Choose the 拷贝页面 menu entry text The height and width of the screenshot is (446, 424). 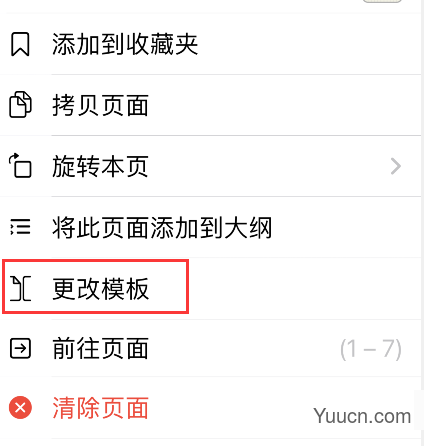100,105
